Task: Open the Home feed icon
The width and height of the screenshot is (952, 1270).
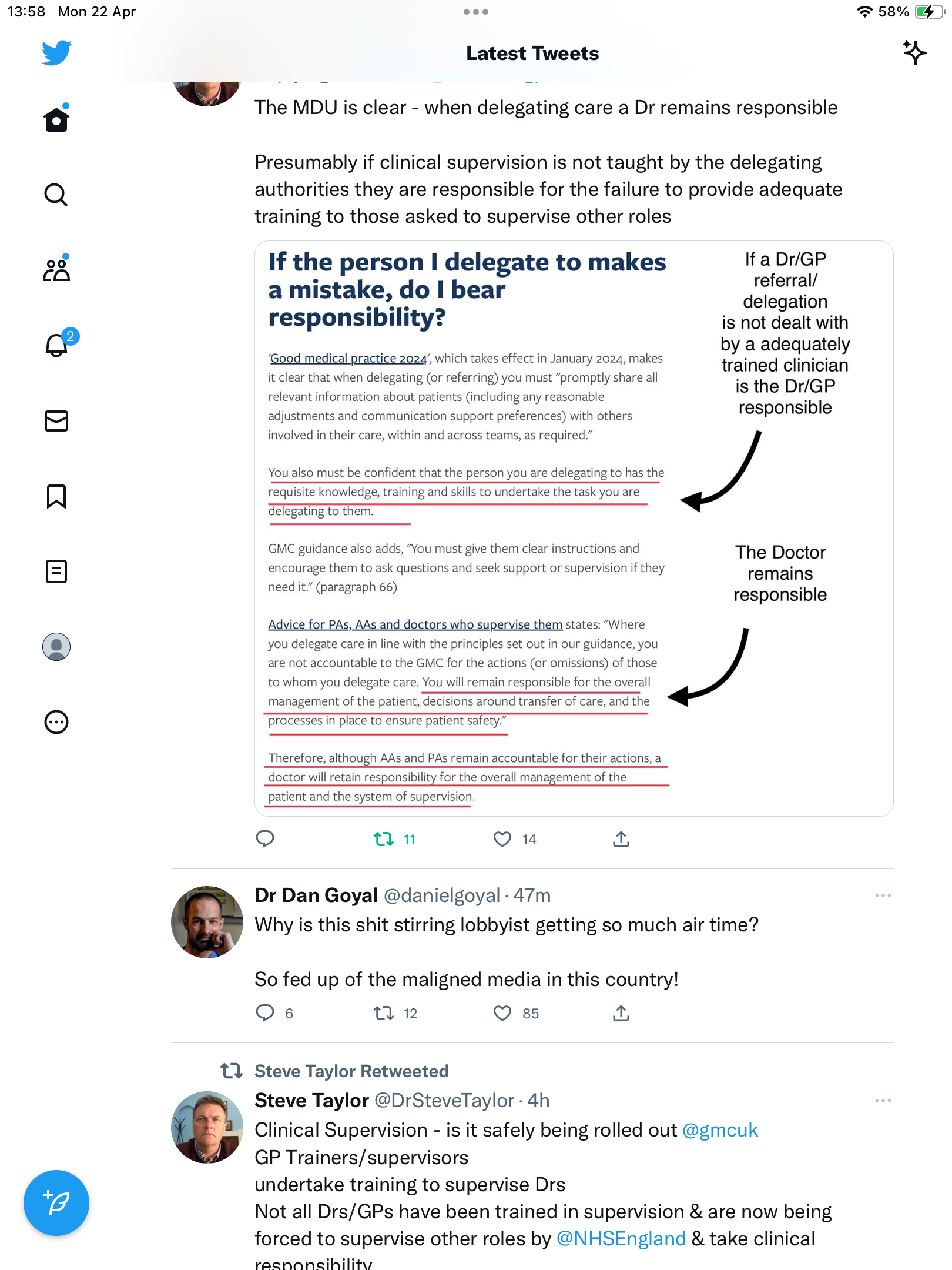Action: point(56,119)
